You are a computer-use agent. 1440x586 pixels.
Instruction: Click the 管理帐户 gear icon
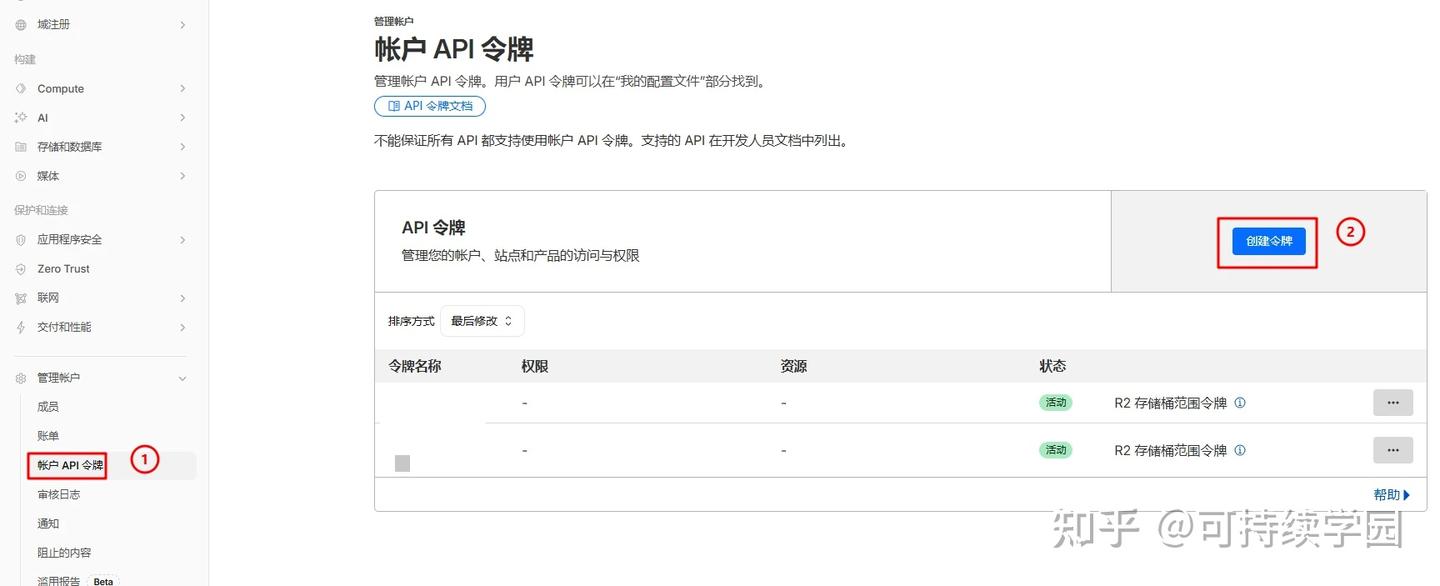(x=21, y=378)
